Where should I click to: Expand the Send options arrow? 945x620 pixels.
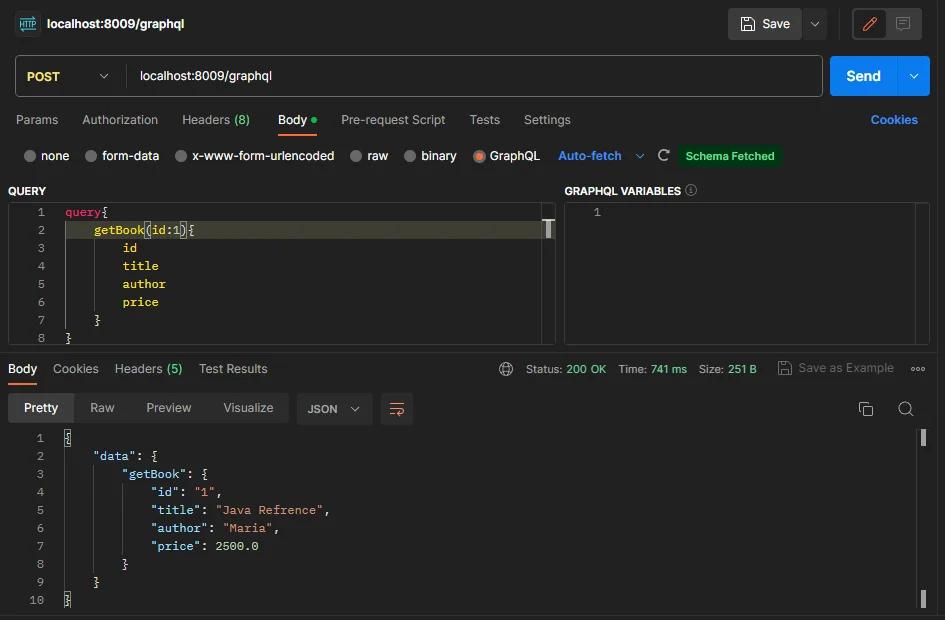pos(914,76)
